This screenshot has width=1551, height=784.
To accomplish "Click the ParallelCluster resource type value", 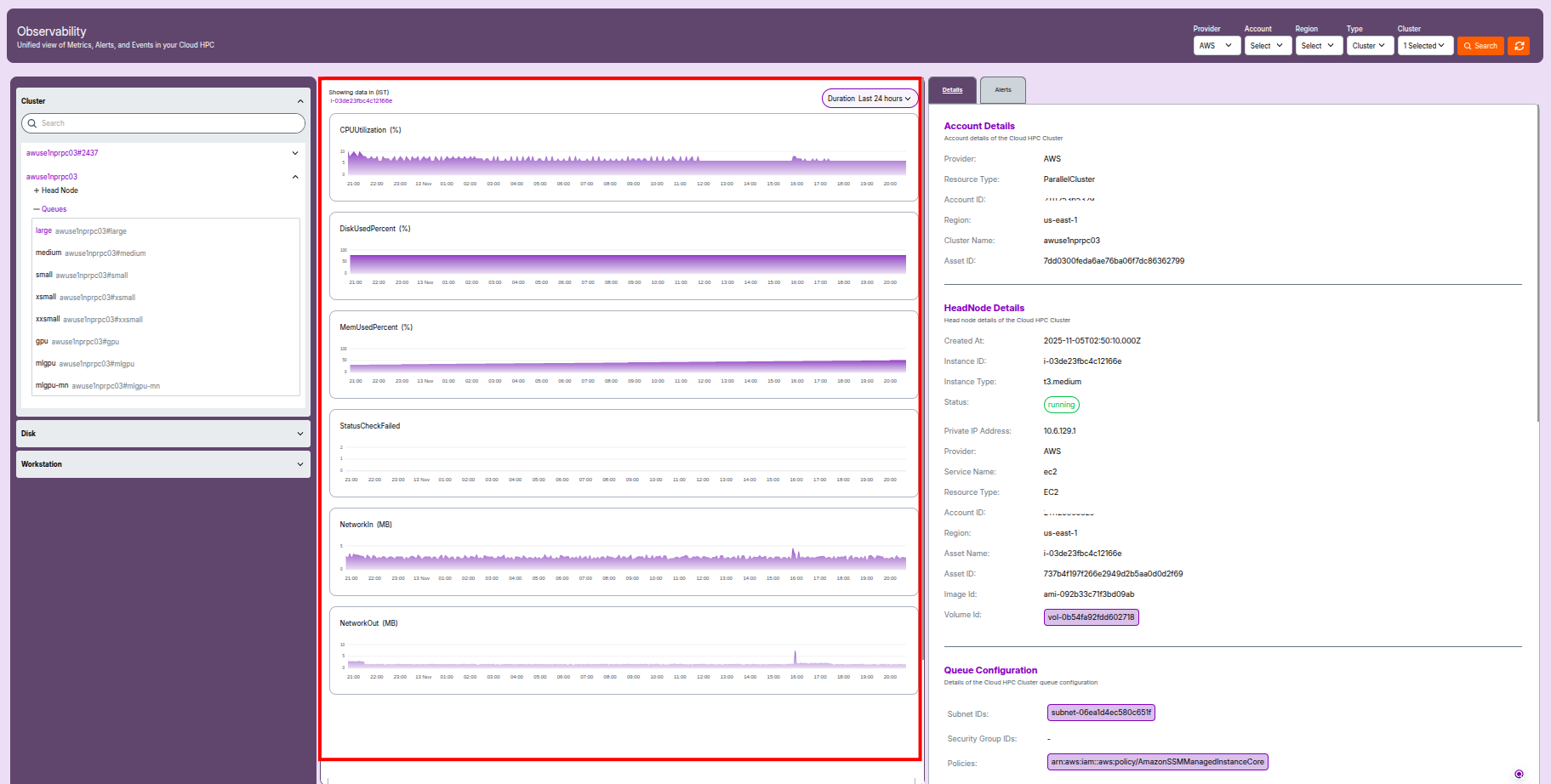I will [1069, 179].
